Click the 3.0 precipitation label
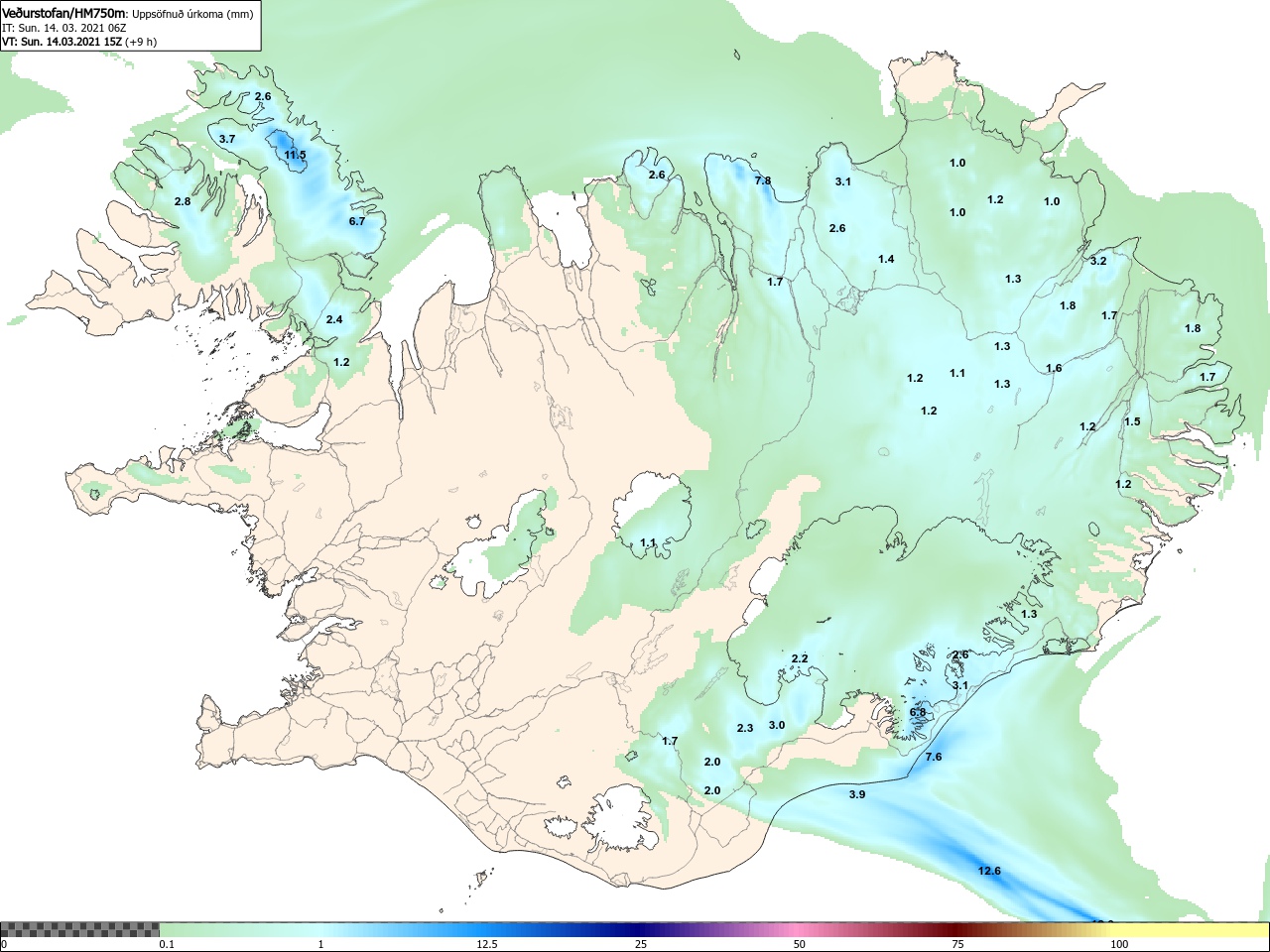 tap(777, 725)
